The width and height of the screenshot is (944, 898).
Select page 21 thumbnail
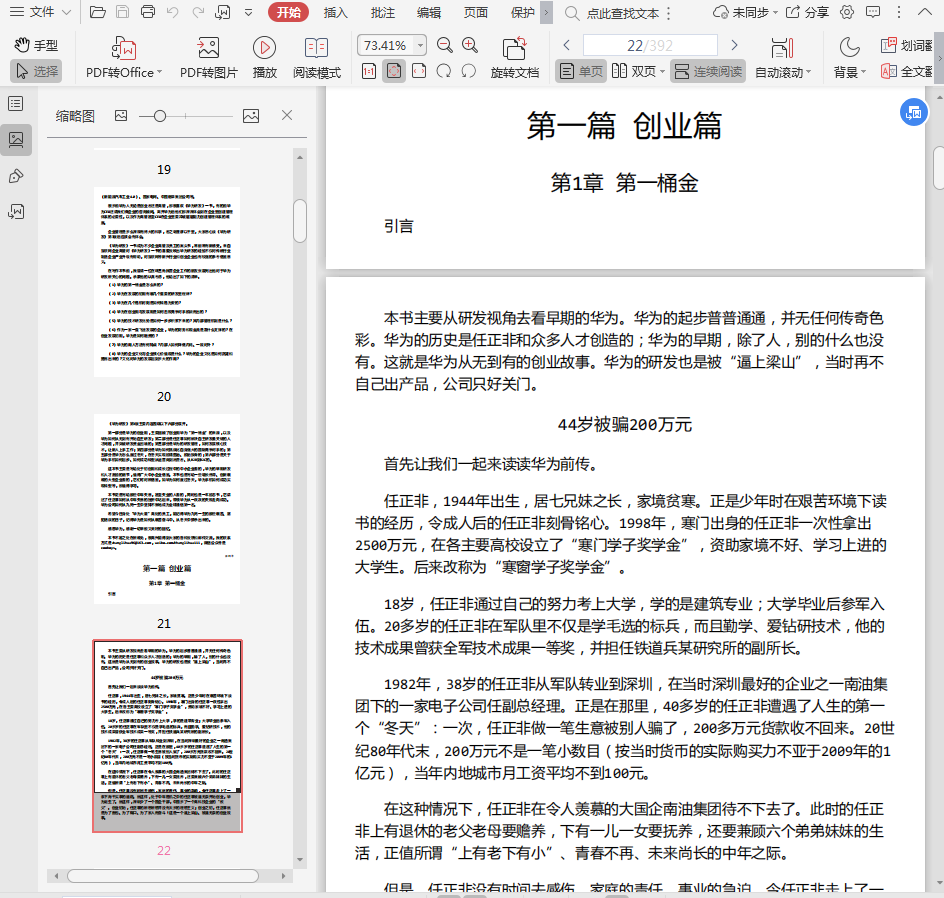pos(167,509)
